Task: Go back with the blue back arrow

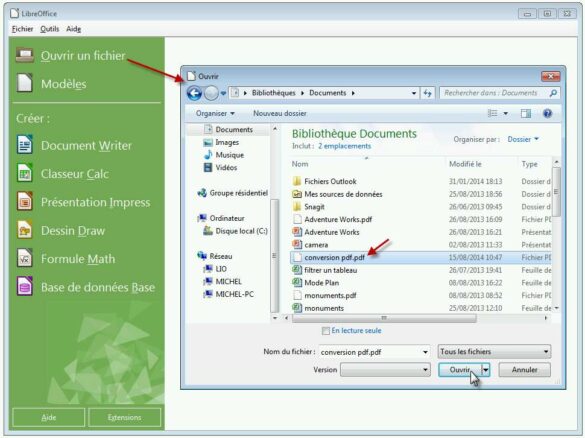Action: coord(194,93)
